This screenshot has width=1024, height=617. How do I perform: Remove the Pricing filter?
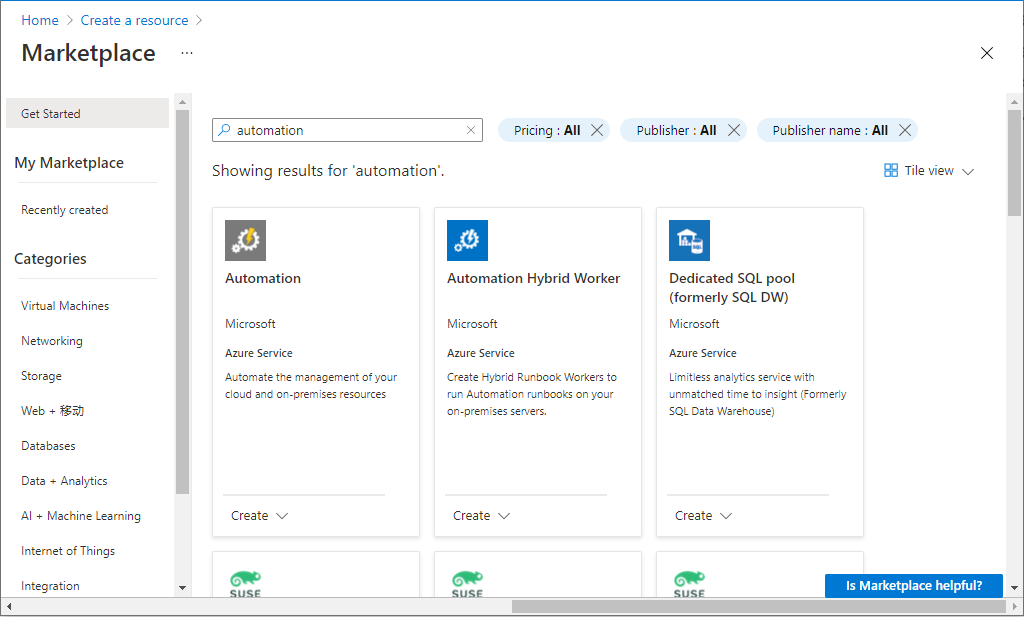(597, 130)
